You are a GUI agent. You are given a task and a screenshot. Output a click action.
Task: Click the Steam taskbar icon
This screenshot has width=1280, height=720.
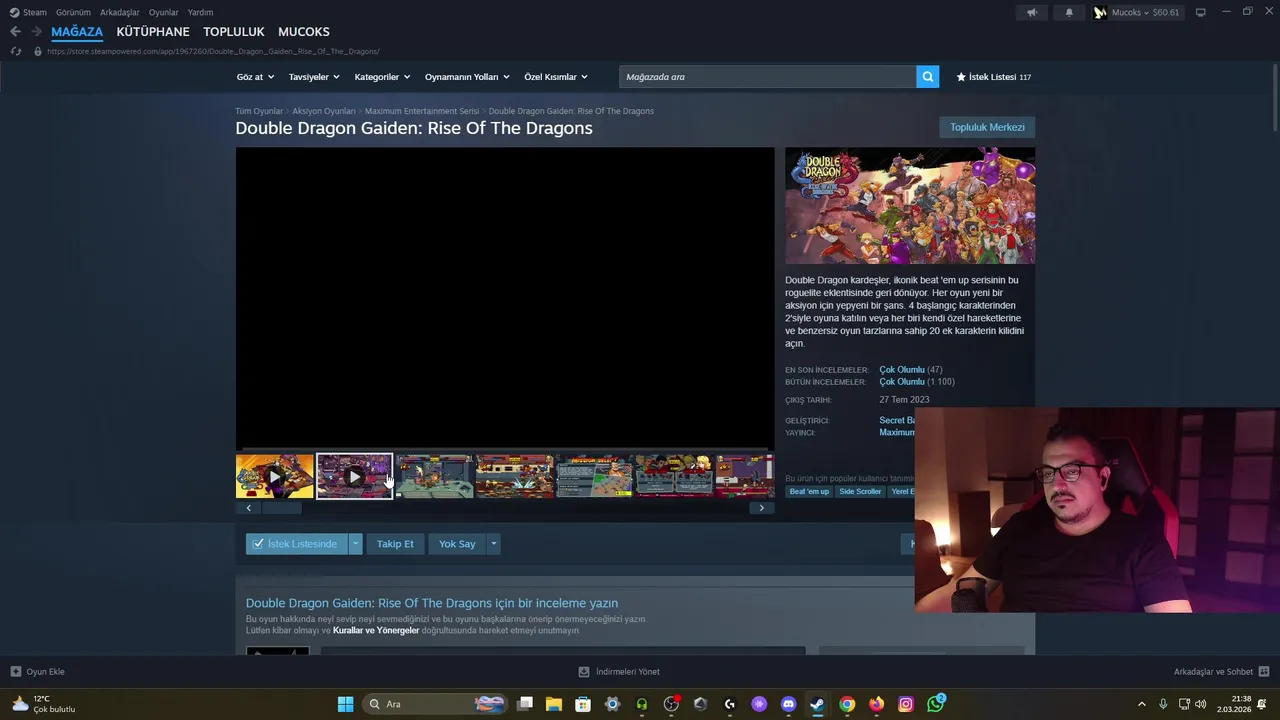[x=817, y=704]
